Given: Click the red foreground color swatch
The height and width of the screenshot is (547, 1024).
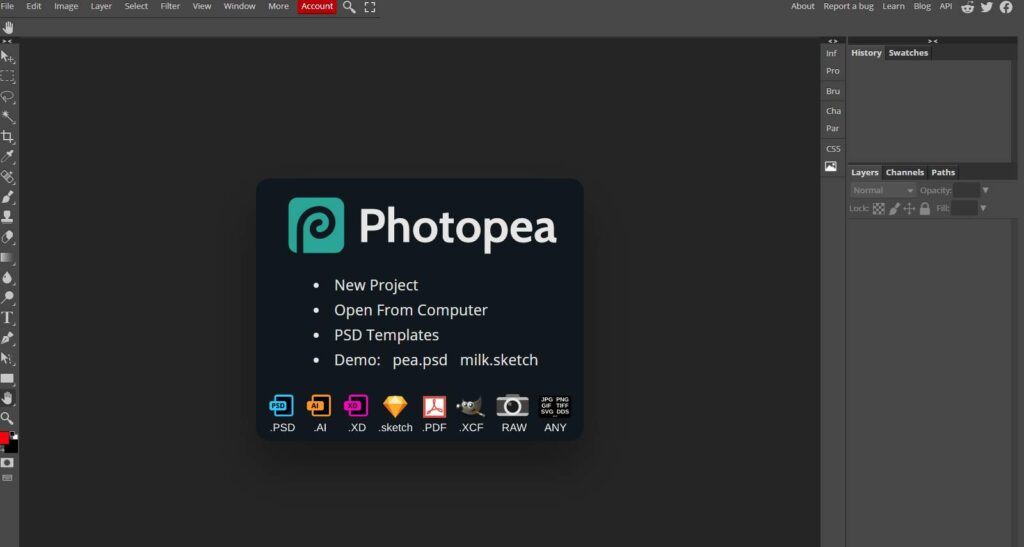Looking at the screenshot, I should point(4,438).
